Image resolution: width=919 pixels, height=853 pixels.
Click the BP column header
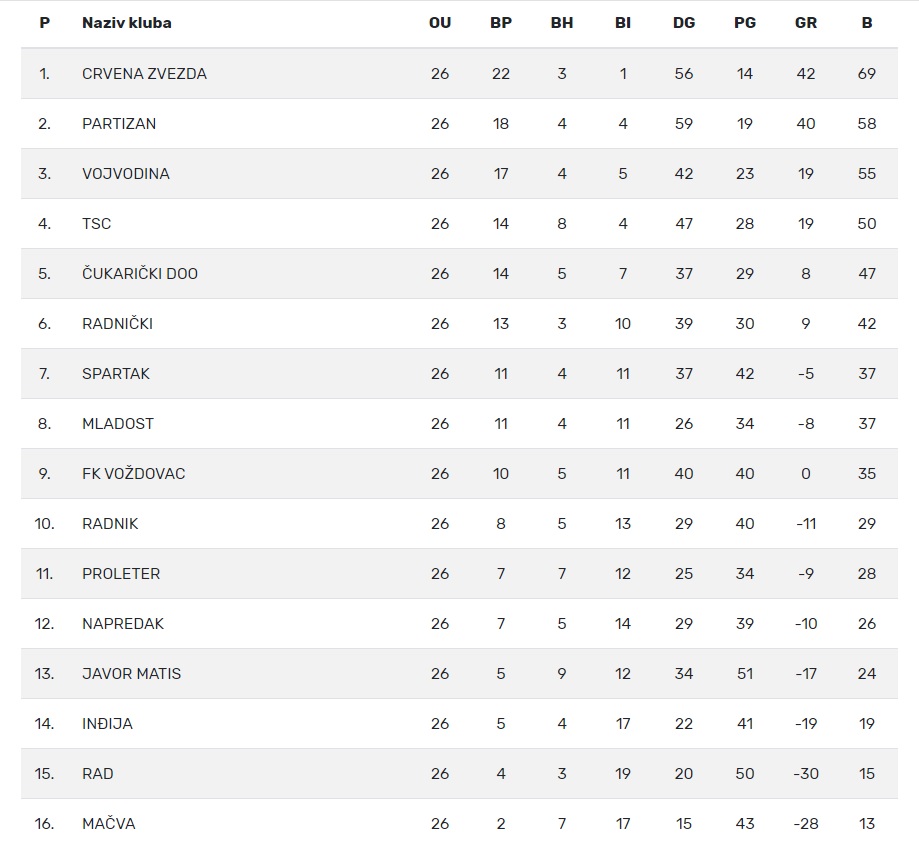501,23
